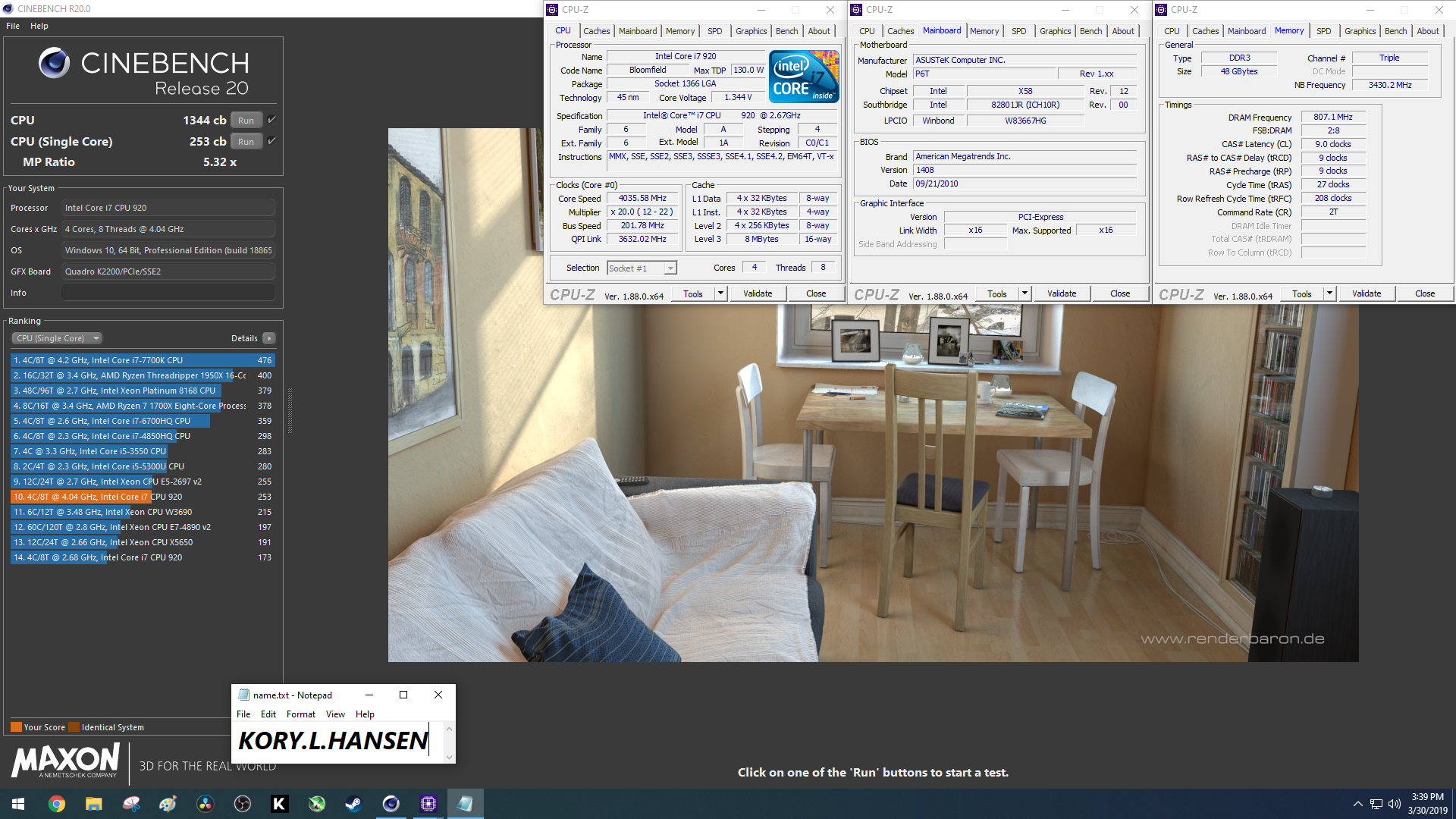Click the motherboard model P6T field

[x=984, y=74]
